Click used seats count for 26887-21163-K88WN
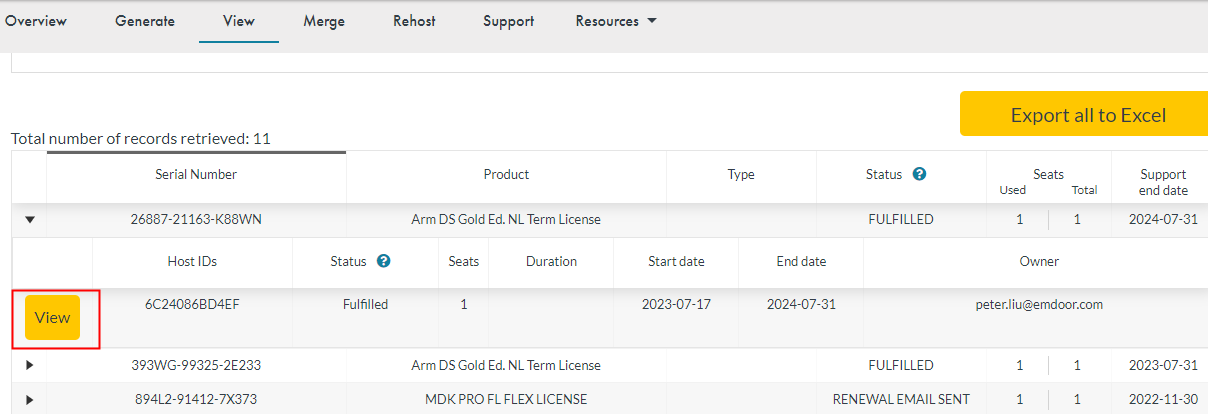 [1020, 219]
